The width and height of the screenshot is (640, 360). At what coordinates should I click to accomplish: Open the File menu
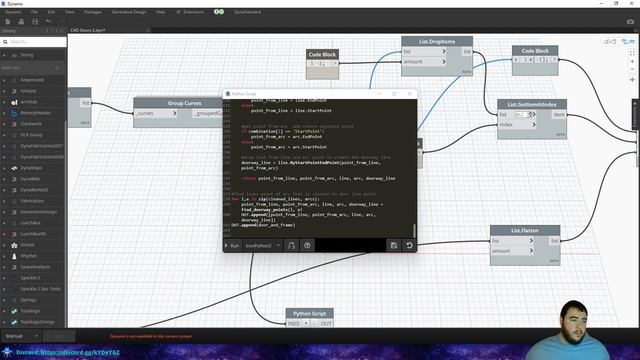click(x=34, y=12)
